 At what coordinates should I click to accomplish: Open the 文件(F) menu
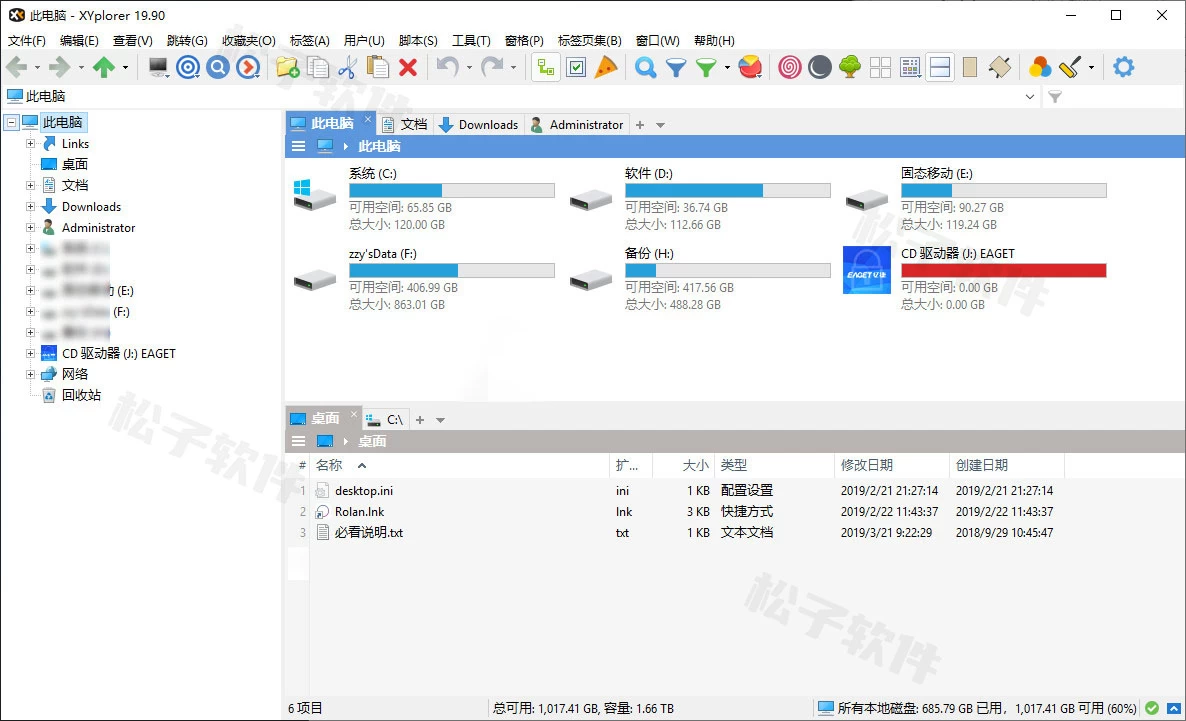pyautogui.click(x=26, y=40)
